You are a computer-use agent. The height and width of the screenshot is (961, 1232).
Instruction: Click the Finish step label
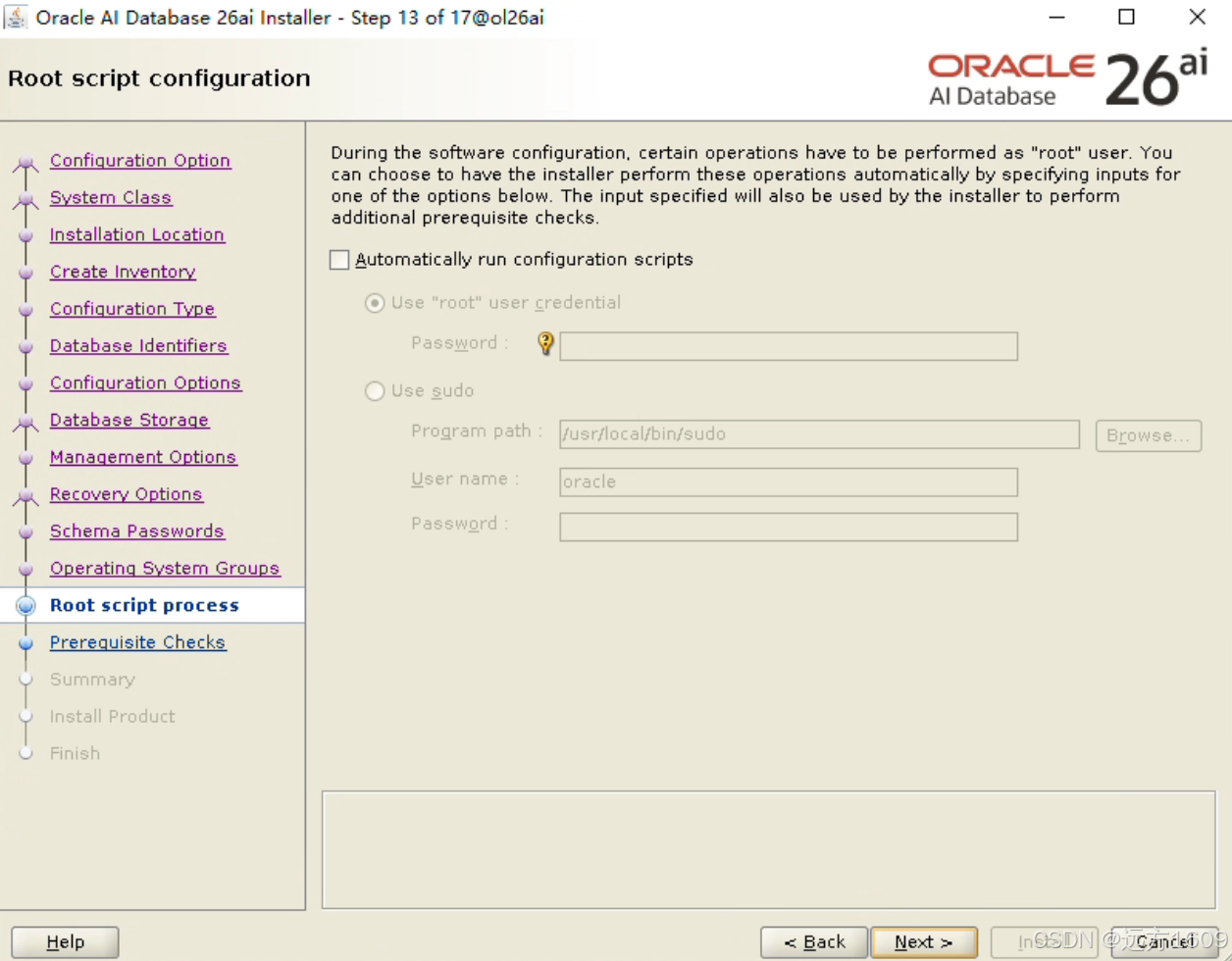tap(75, 754)
